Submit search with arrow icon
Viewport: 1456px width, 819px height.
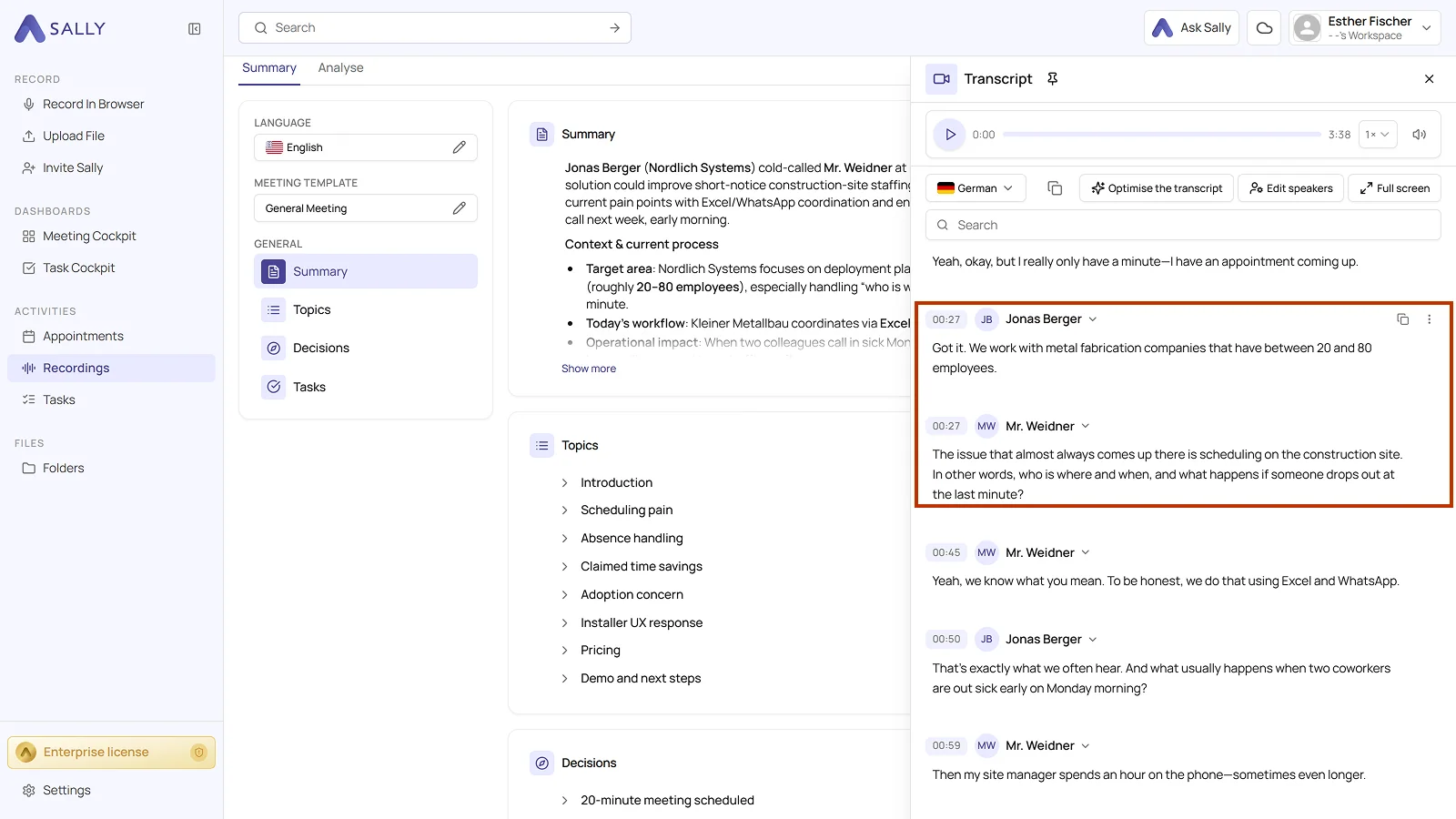tap(615, 28)
